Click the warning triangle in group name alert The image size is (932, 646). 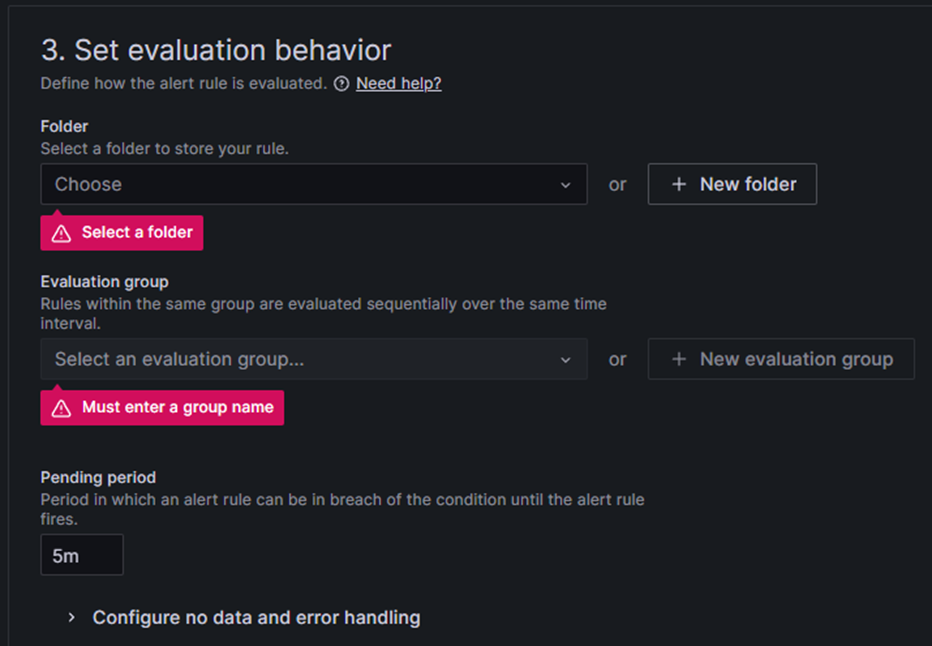click(x=61, y=408)
